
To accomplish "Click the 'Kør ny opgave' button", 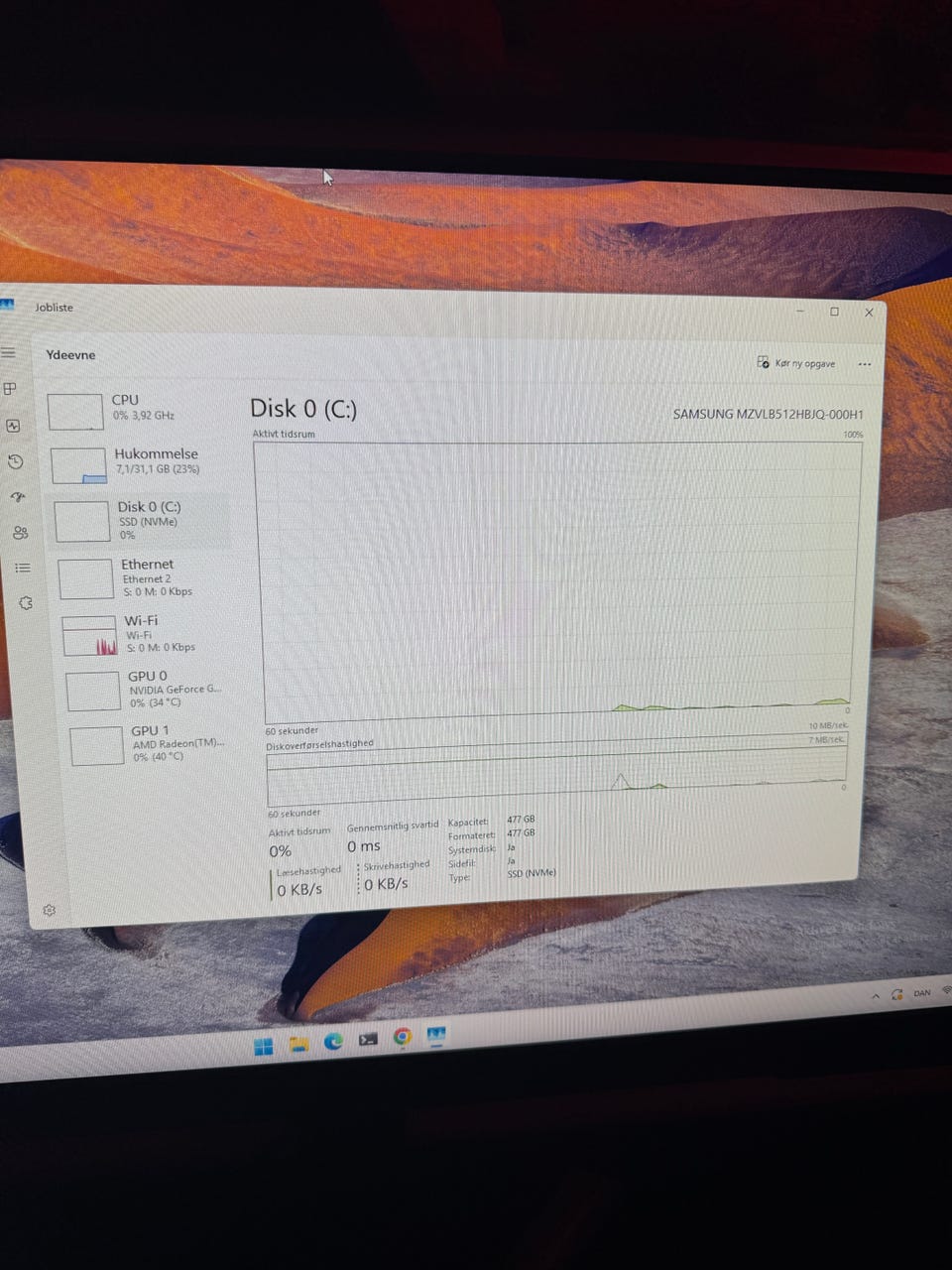I will 796,363.
